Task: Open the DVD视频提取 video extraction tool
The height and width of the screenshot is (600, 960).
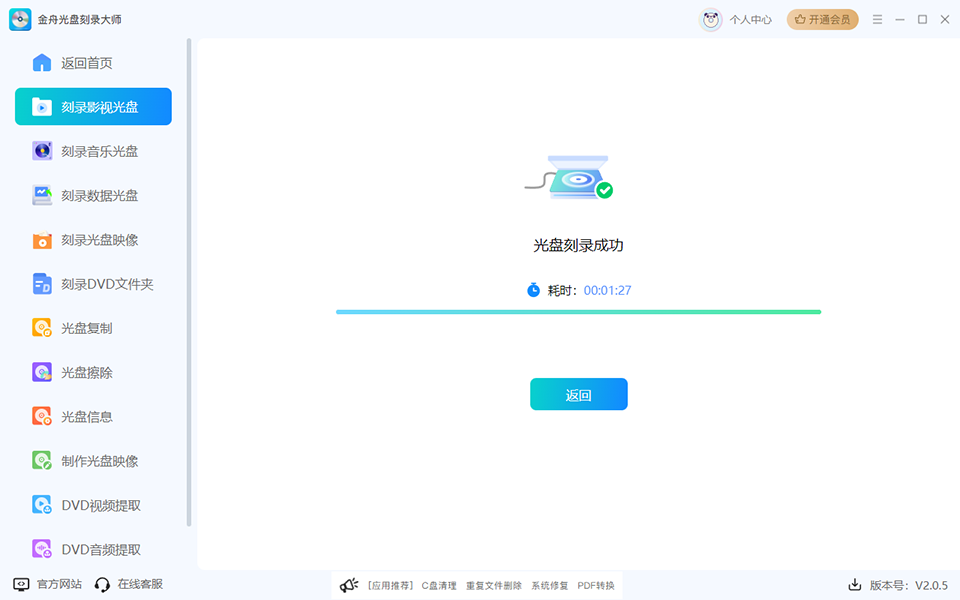Action: tap(41, 504)
